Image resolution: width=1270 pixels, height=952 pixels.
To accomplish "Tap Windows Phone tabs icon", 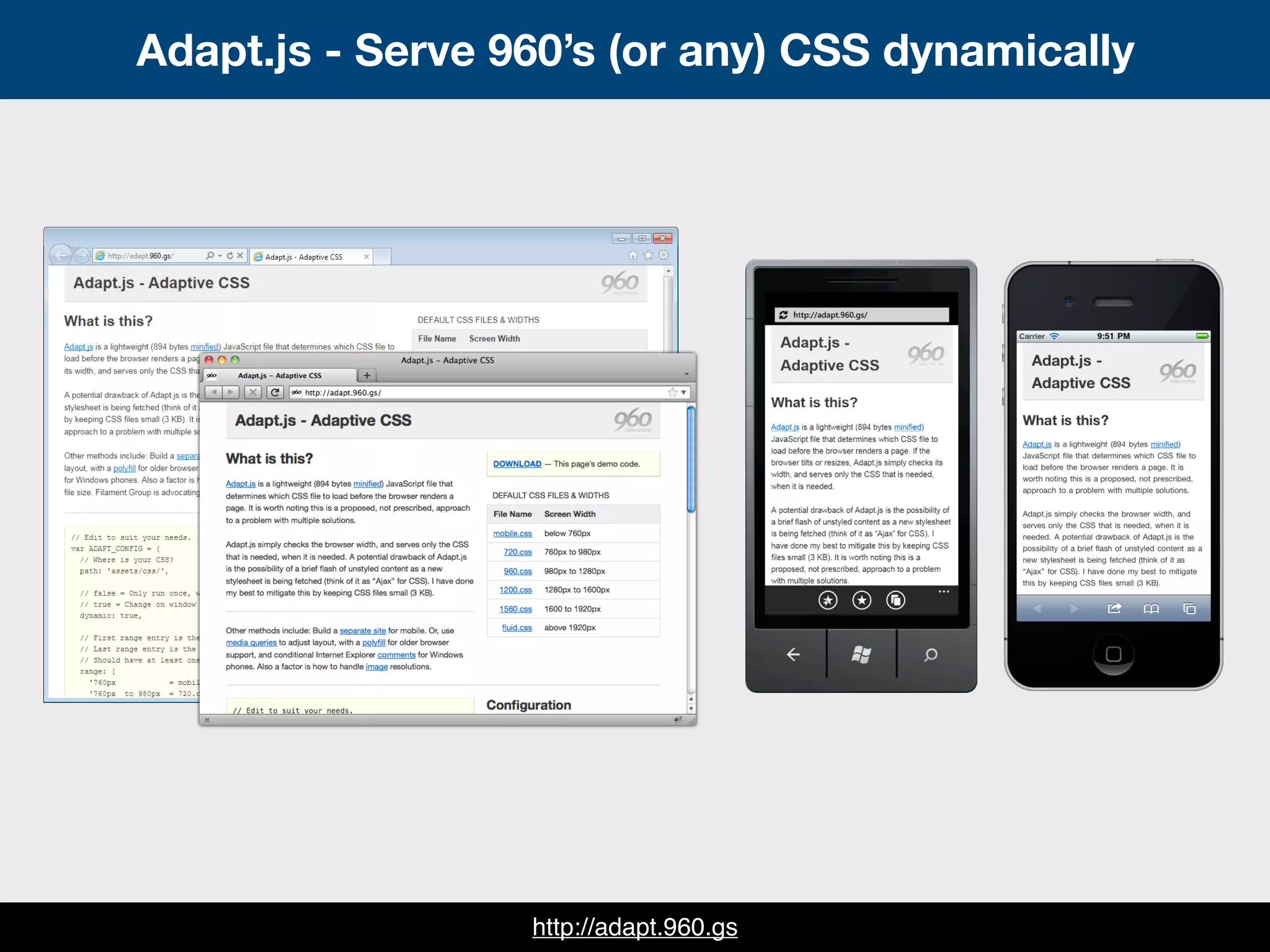I will click(895, 600).
